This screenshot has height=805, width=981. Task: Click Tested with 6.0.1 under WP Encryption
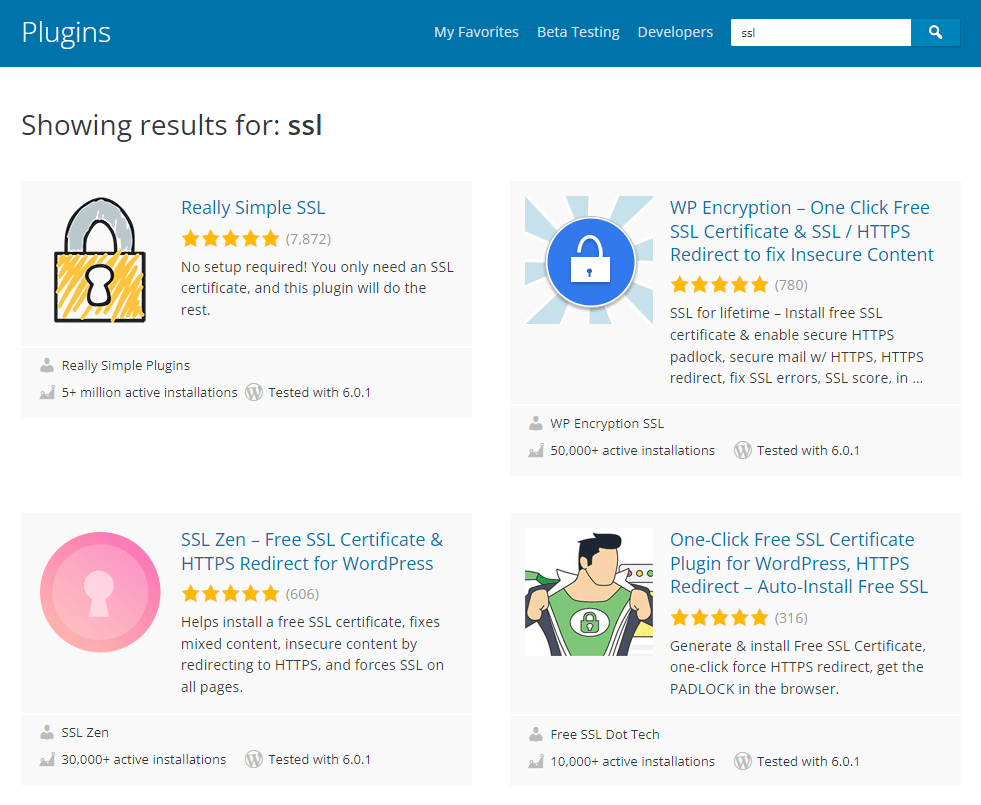pos(808,450)
